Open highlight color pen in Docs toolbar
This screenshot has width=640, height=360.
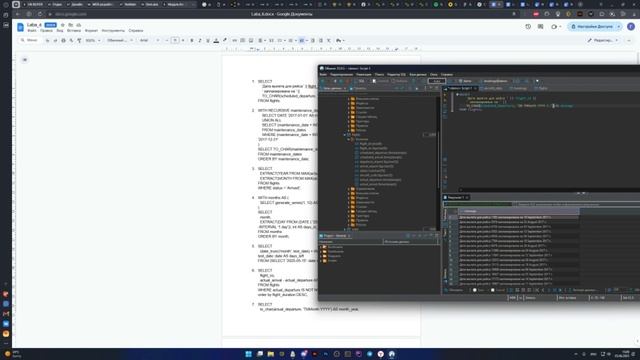coord(224,40)
